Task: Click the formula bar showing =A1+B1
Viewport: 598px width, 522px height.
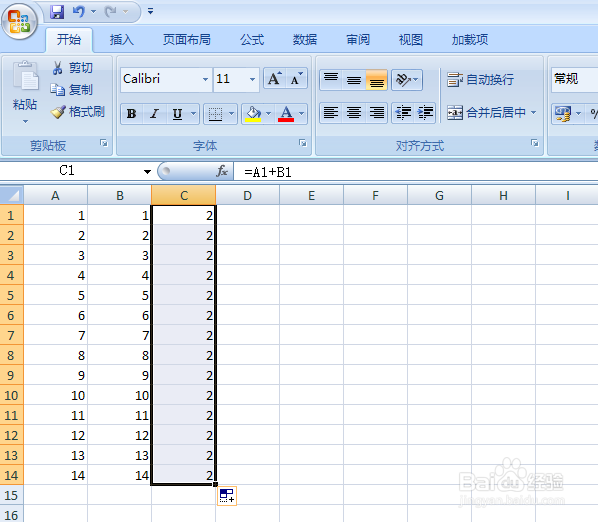Action: 416,172
